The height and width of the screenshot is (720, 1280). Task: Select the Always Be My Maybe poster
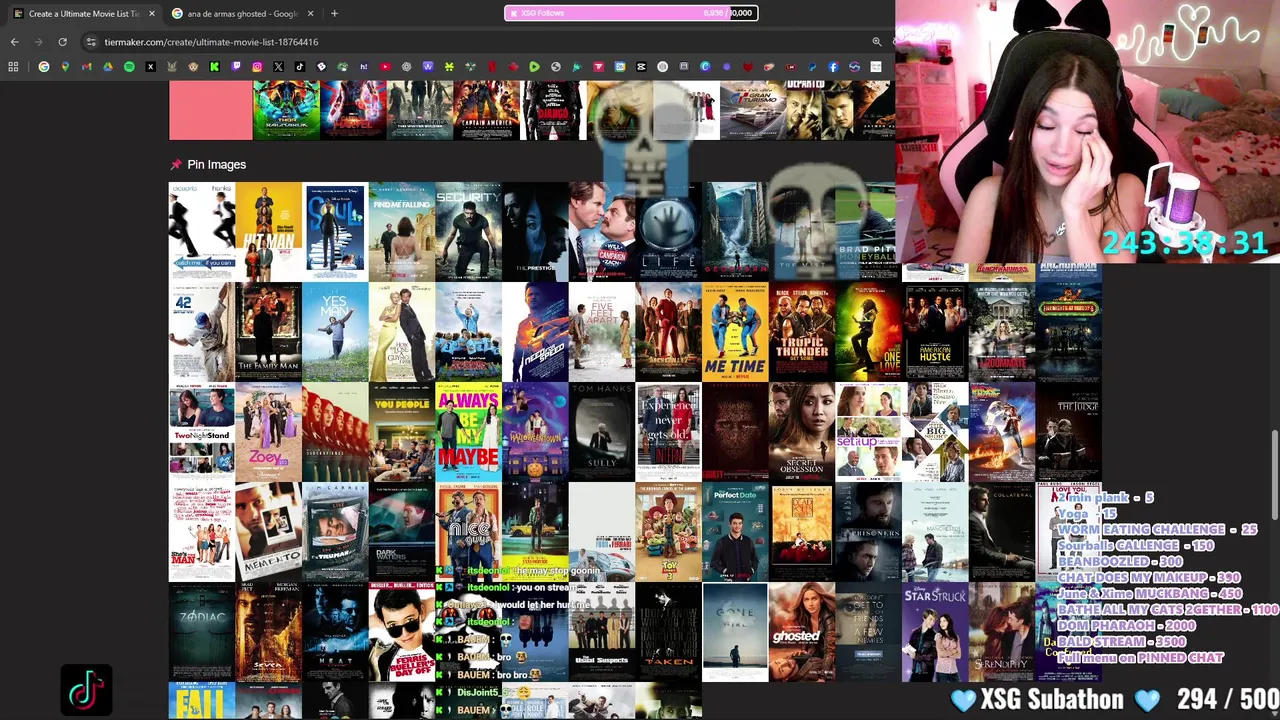click(x=468, y=432)
